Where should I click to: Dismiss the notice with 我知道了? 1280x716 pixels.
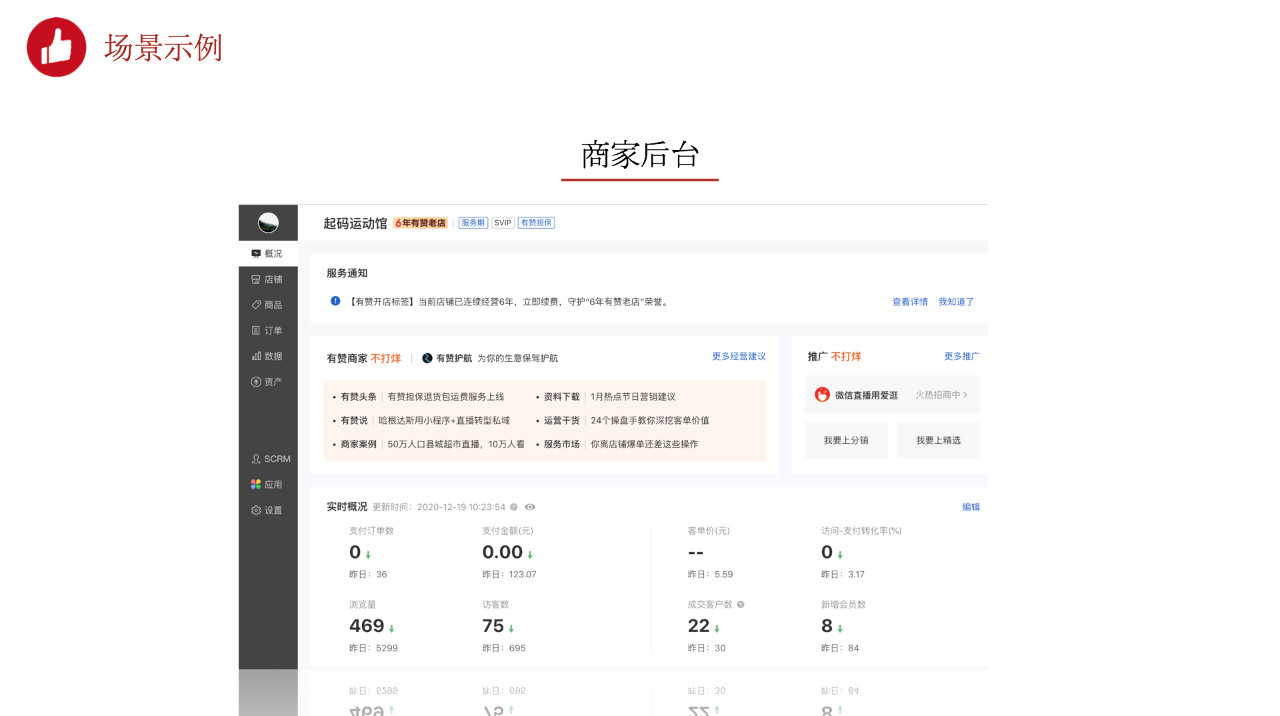tap(956, 302)
